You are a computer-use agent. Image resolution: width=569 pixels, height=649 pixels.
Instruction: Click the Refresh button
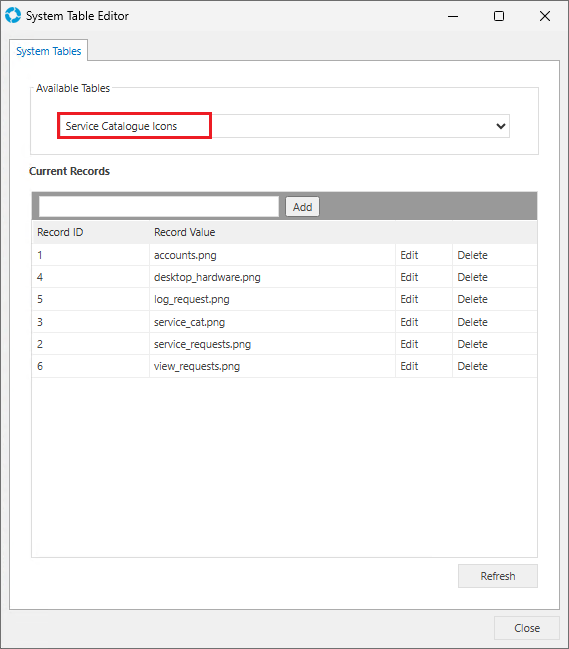coord(498,576)
